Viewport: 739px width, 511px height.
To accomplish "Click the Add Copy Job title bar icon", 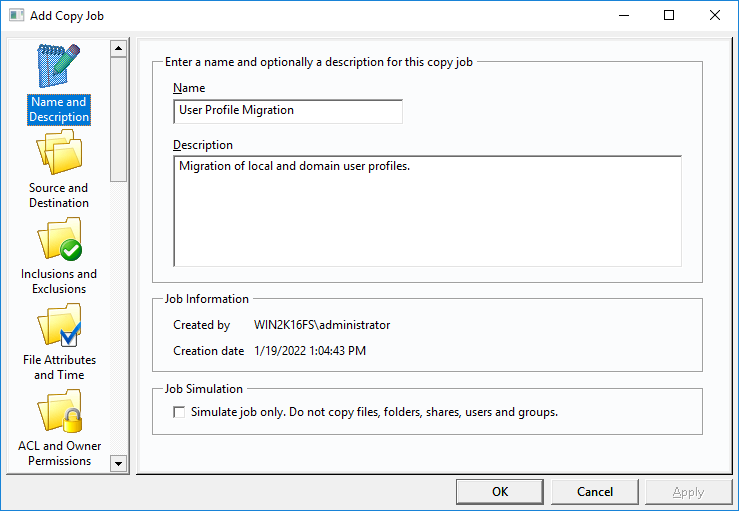I will click(x=16, y=16).
